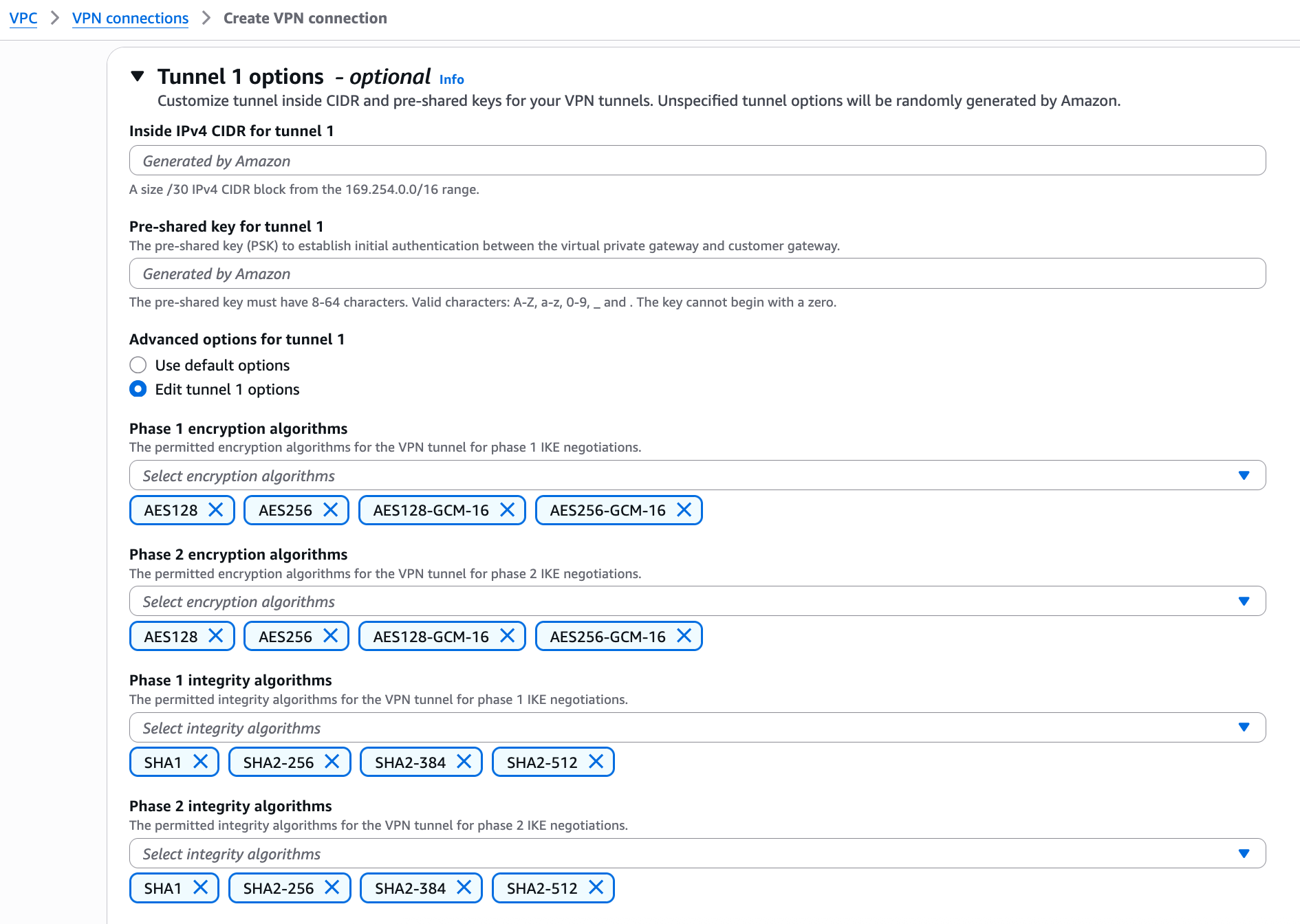Open Phase 2 encryption algorithms dropdown

click(x=697, y=602)
